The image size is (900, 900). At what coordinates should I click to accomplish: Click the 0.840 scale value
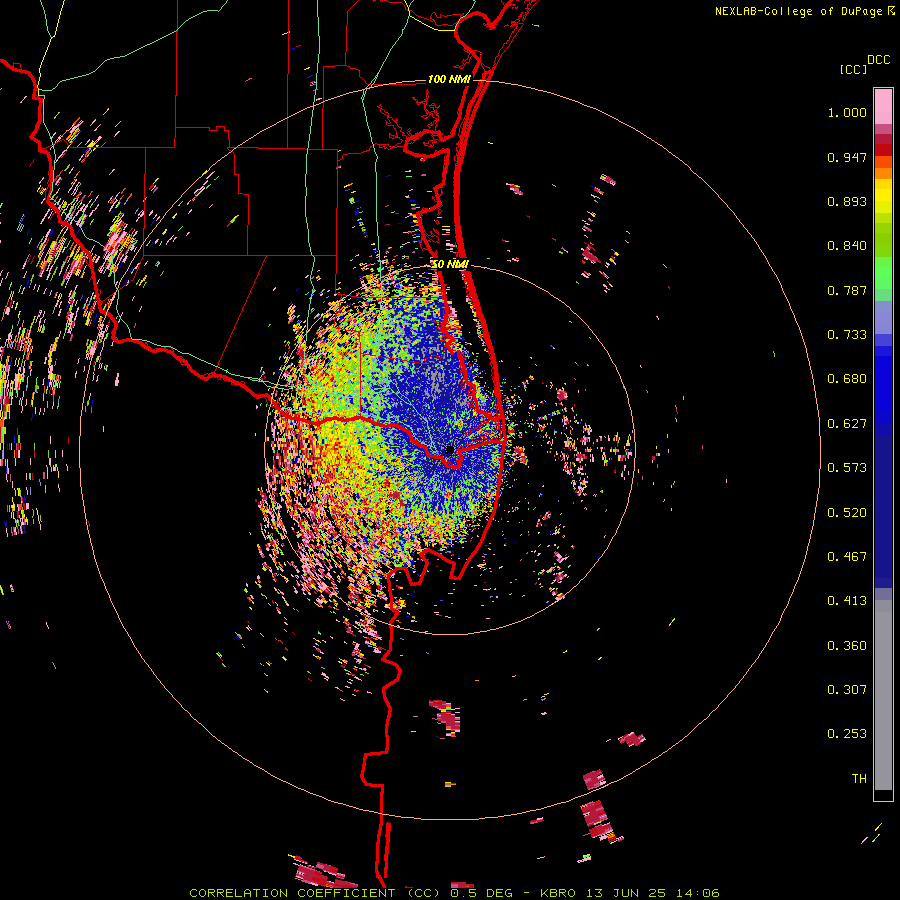(847, 246)
